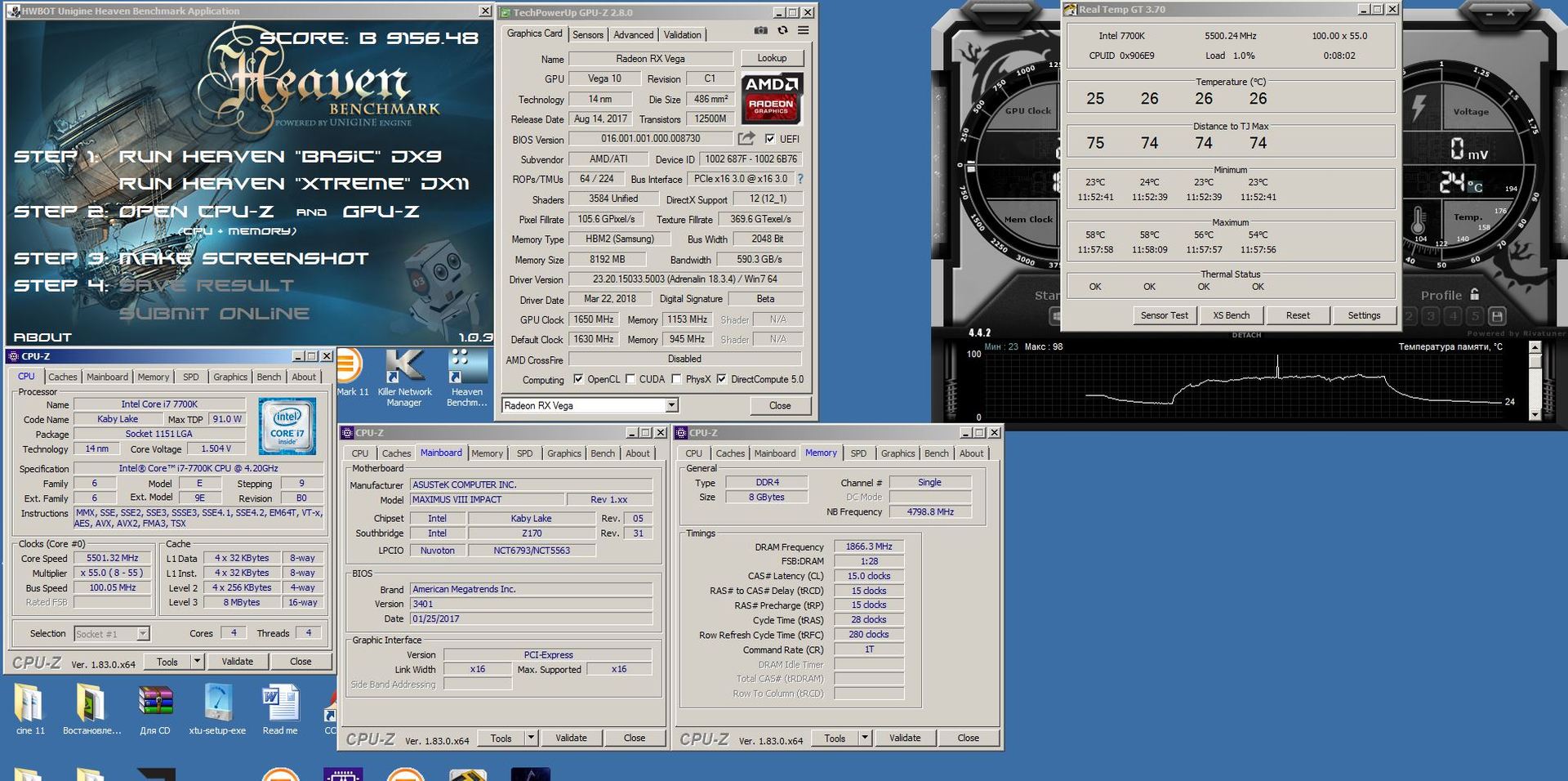Click Validate in CPU-Z Memory window
Screen dimensions: 1568x781
[x=905, y=738]
